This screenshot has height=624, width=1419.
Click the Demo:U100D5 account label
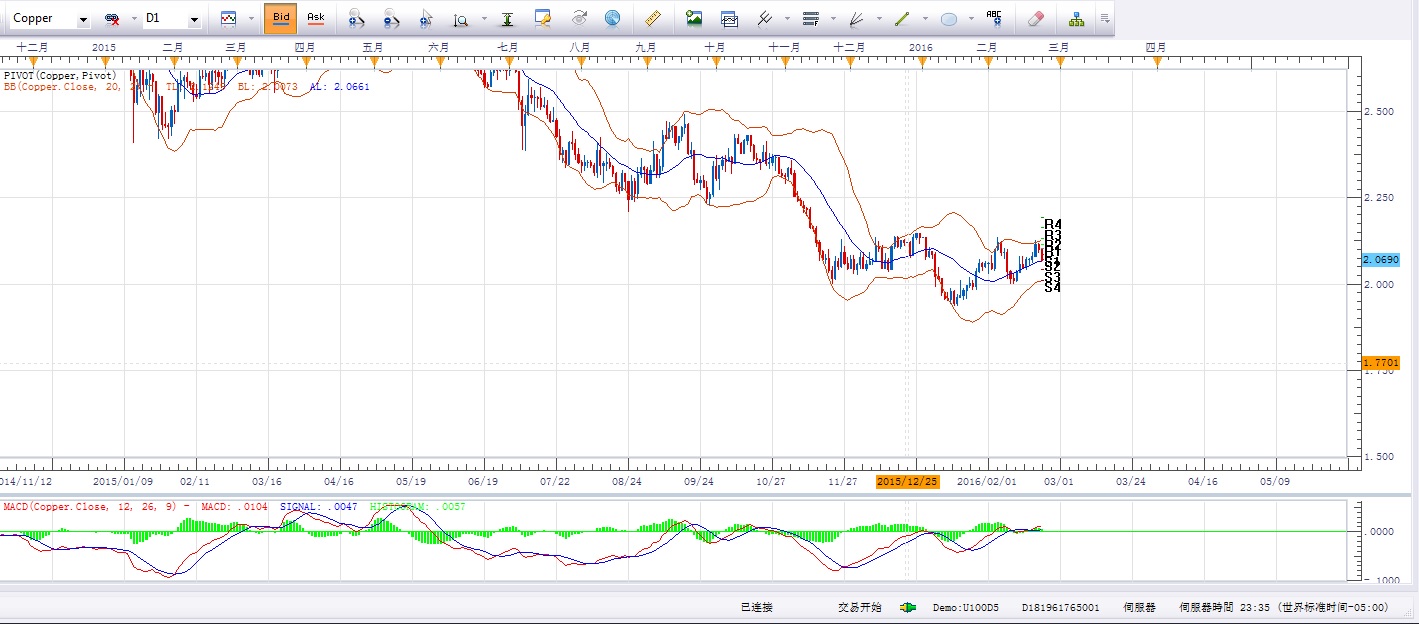pyautogui.click(x=966, y=607)
